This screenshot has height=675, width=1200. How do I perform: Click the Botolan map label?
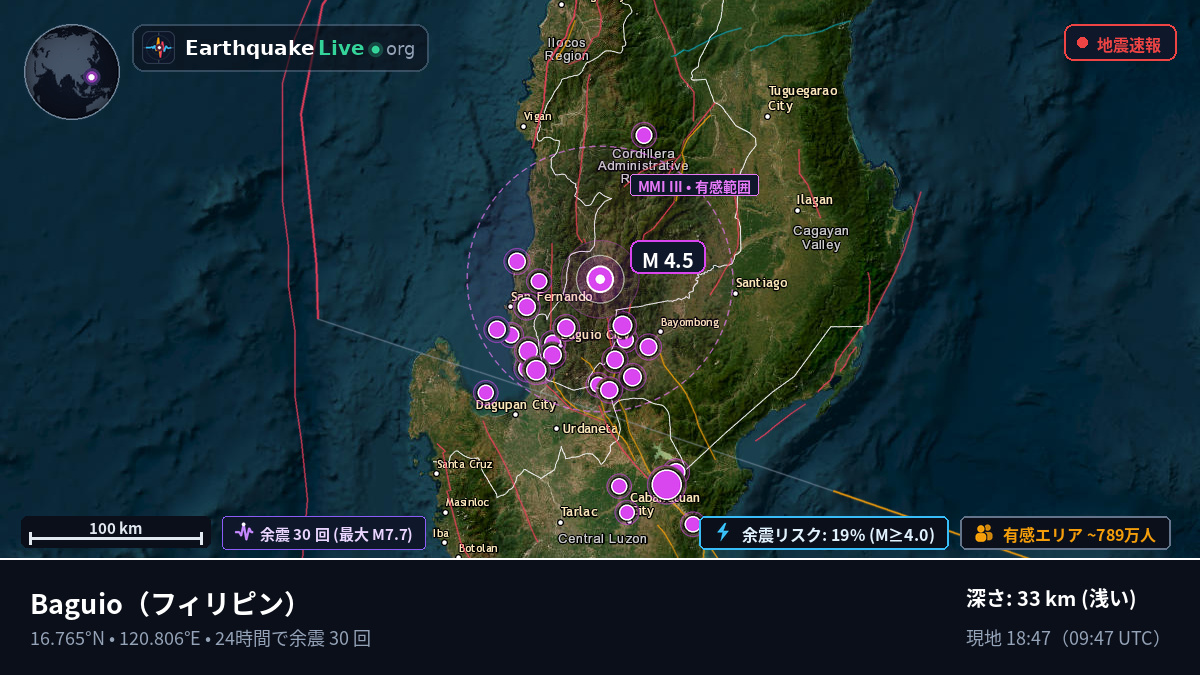[x=477, y=548]
